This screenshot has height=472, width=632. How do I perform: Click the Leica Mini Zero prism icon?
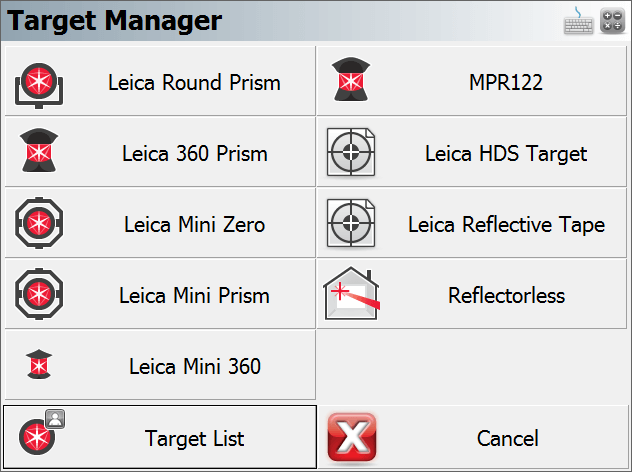[x=39, y=223]
